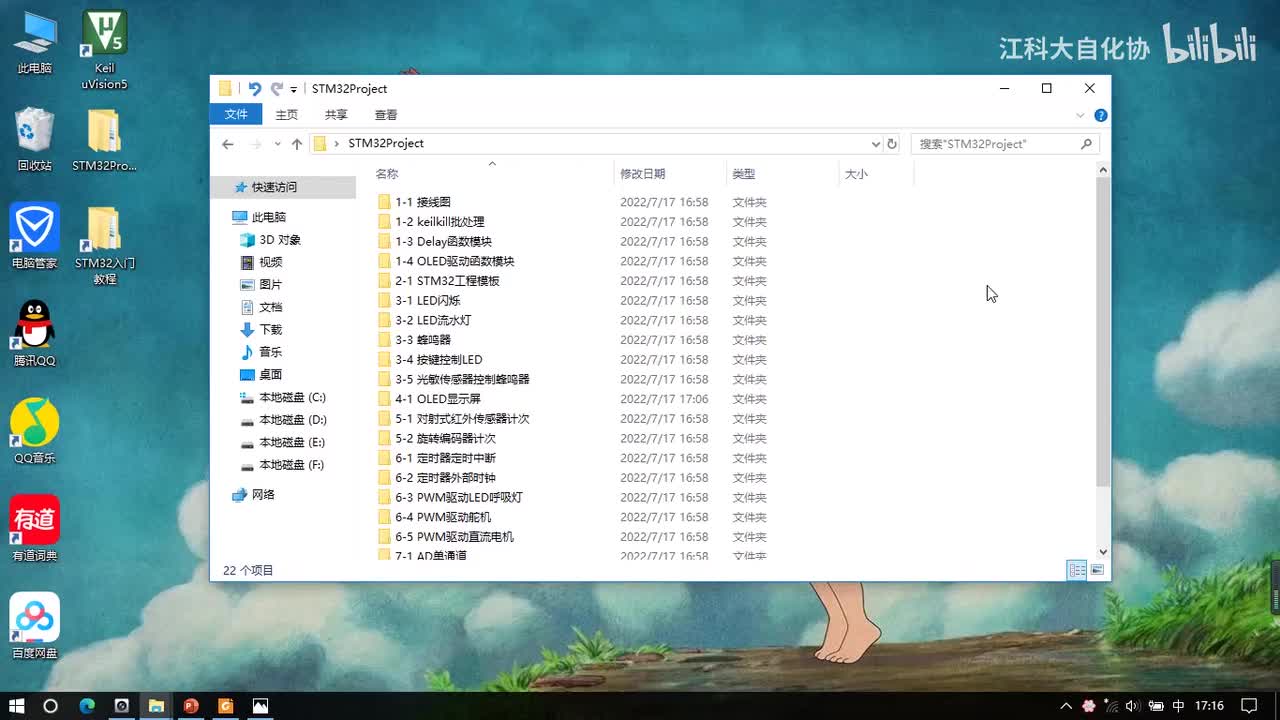Select folder 6-5 PWM驱动直流电机
This screenshot has height=720, width=1280.
pos(445,537)
